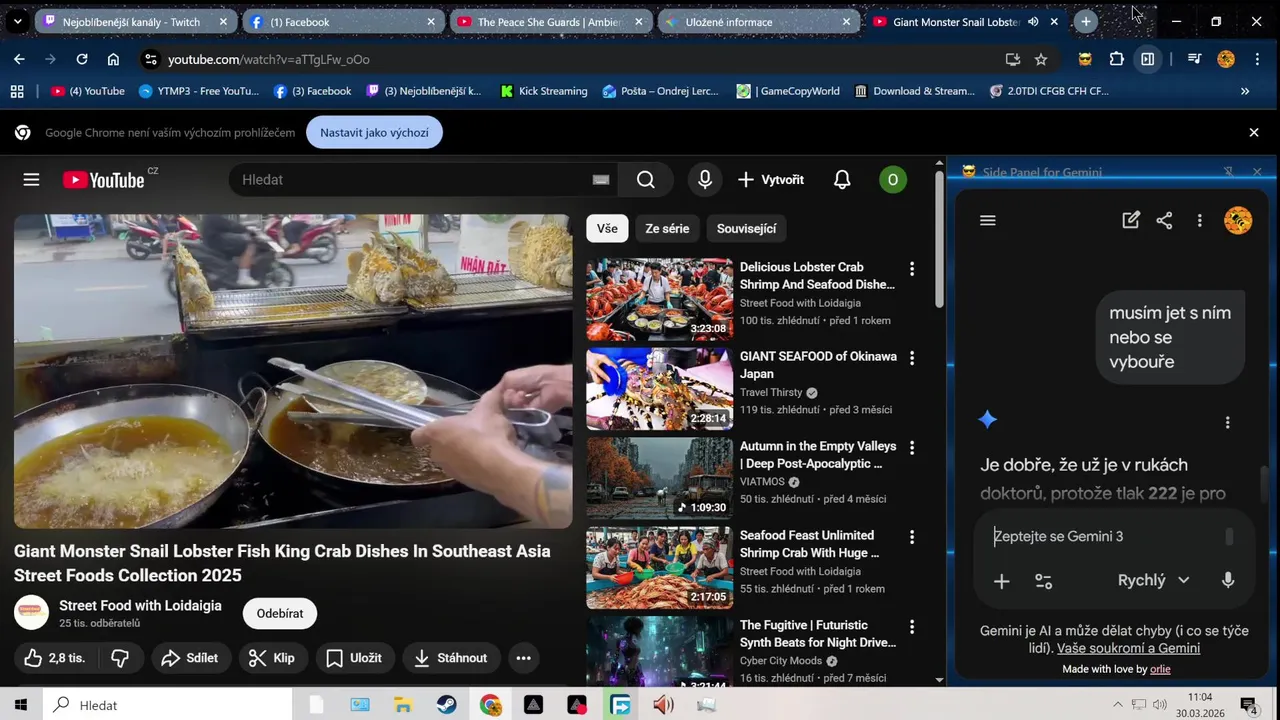Open more options for Delicious Lobster Crab video

tap(911, 269)
